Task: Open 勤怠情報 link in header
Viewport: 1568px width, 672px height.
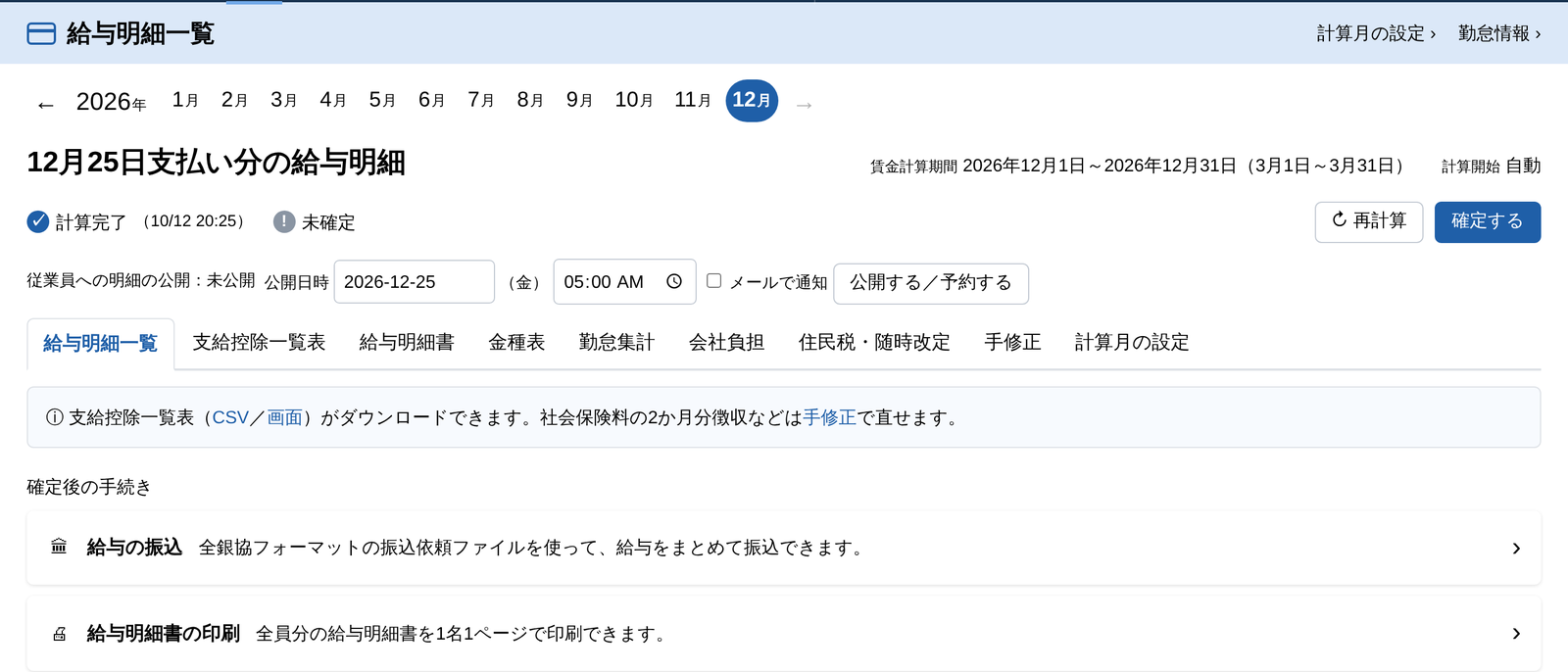Action: (x=1499, y=33)
